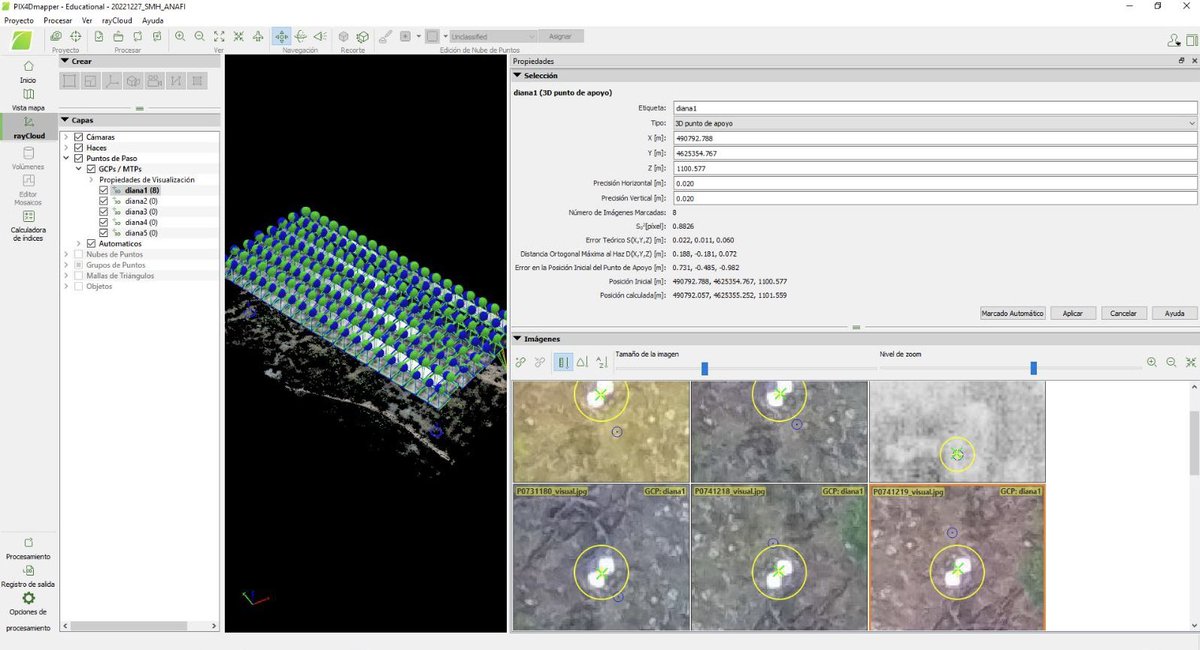This screenshot has height=650, width=1200.
Task: Toggle the Puntos de Paso checkbox
Action: click(x=79, y=158)
